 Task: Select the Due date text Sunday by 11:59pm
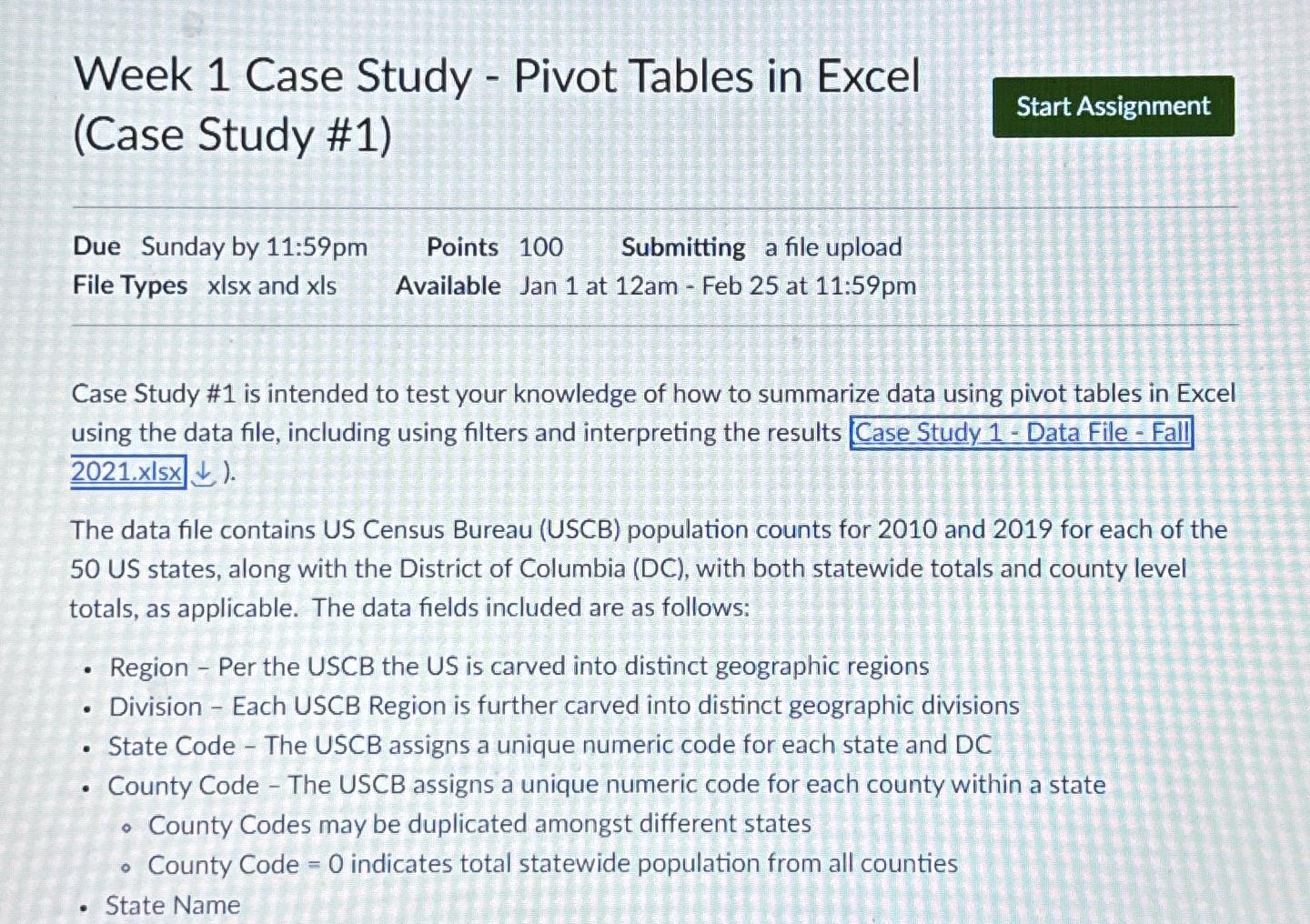254,246
